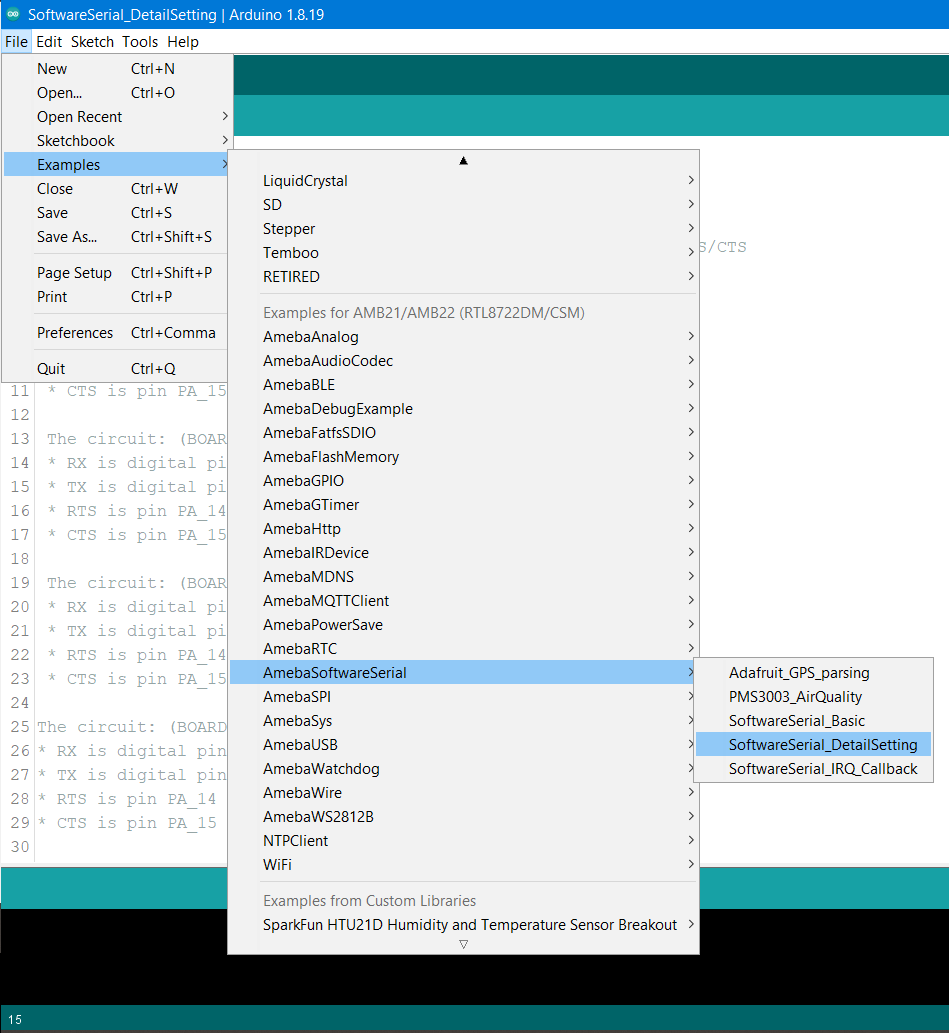Screen dimensions: 949x1033
Task: Open the AmebaFlashMemory examples submenu
Action: pyautogui.click(x=463, y=457)
